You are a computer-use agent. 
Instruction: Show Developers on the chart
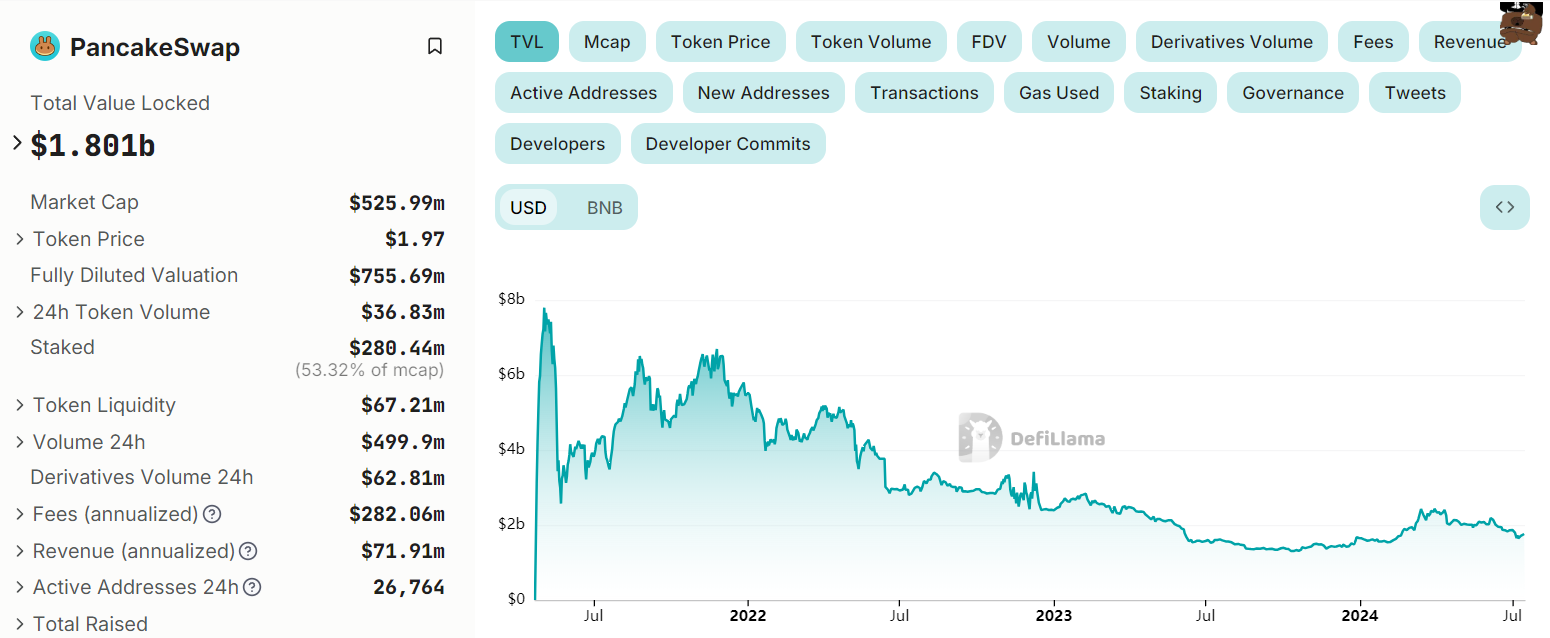pos(558,144)
